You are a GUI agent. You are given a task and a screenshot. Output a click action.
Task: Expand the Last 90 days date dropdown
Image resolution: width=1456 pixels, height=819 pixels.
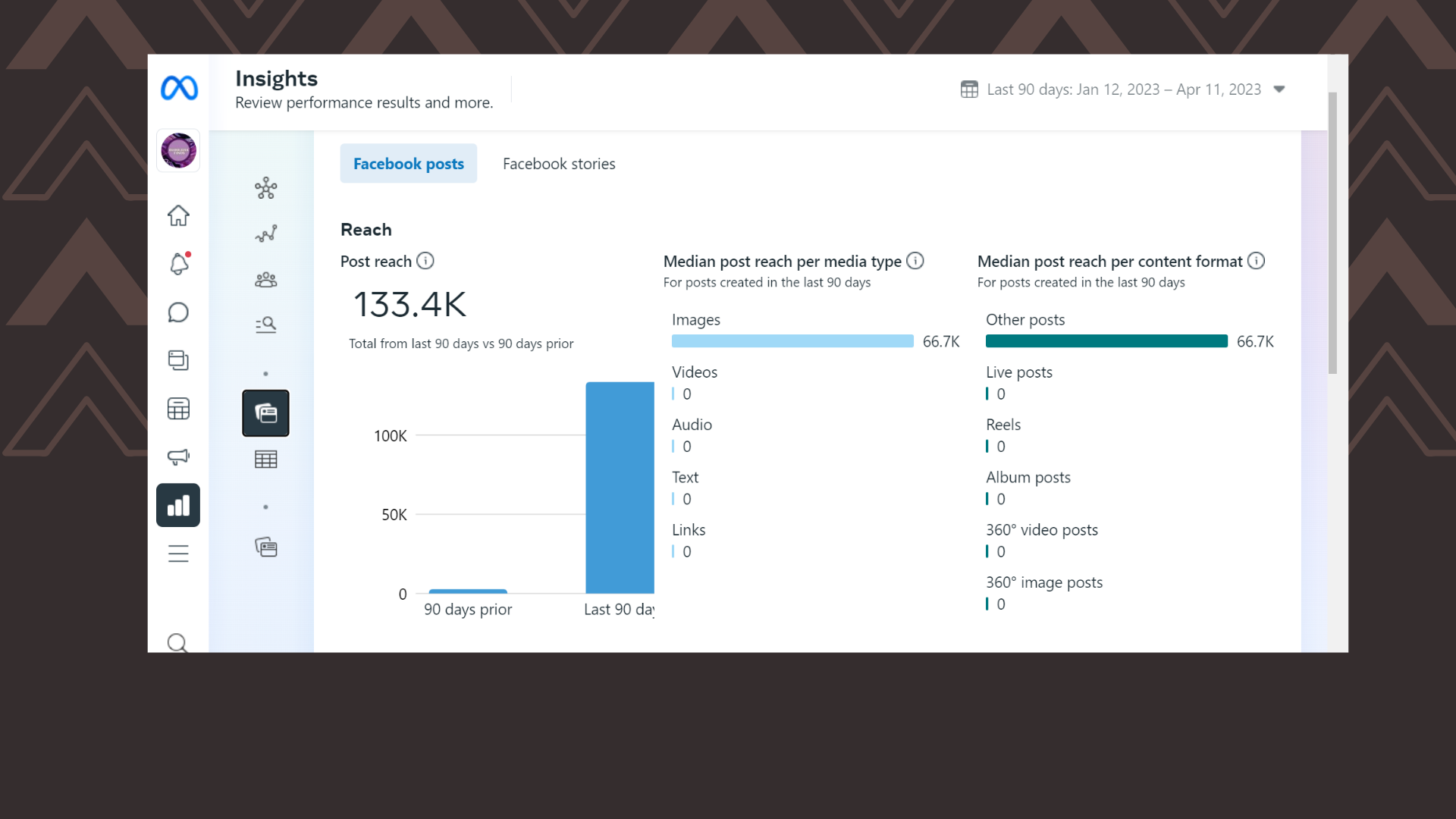[1122, 89]
